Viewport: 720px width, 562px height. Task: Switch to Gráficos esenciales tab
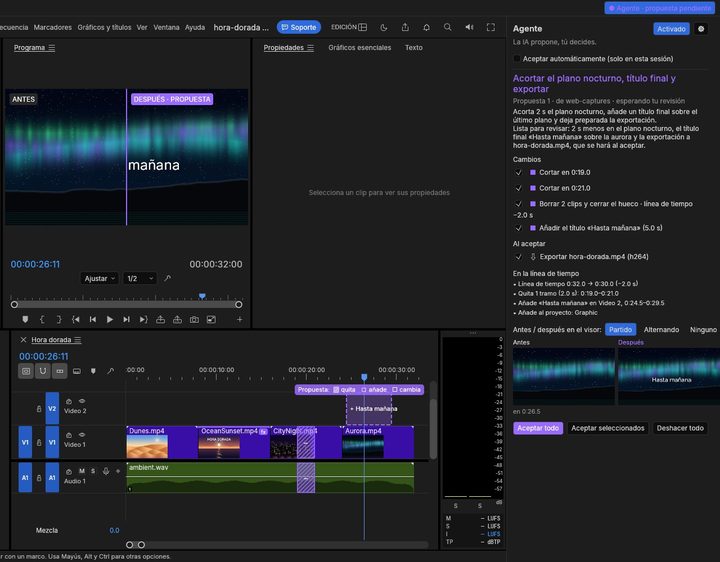[x=360, y=48]
